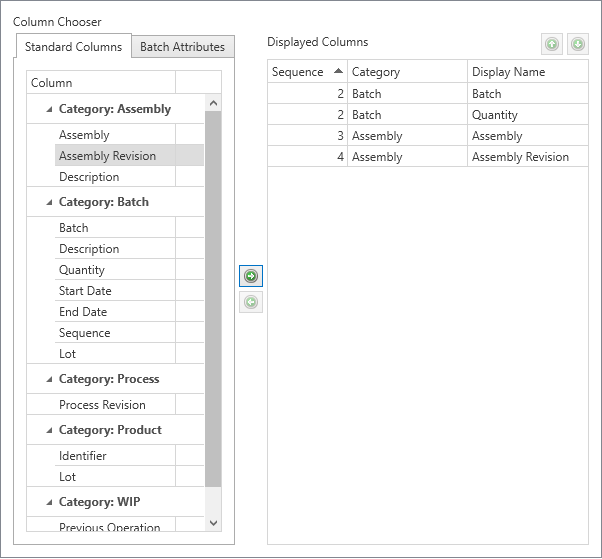Select Start Date under Category: Batch
602x559 pixels.
click(85, 291)
